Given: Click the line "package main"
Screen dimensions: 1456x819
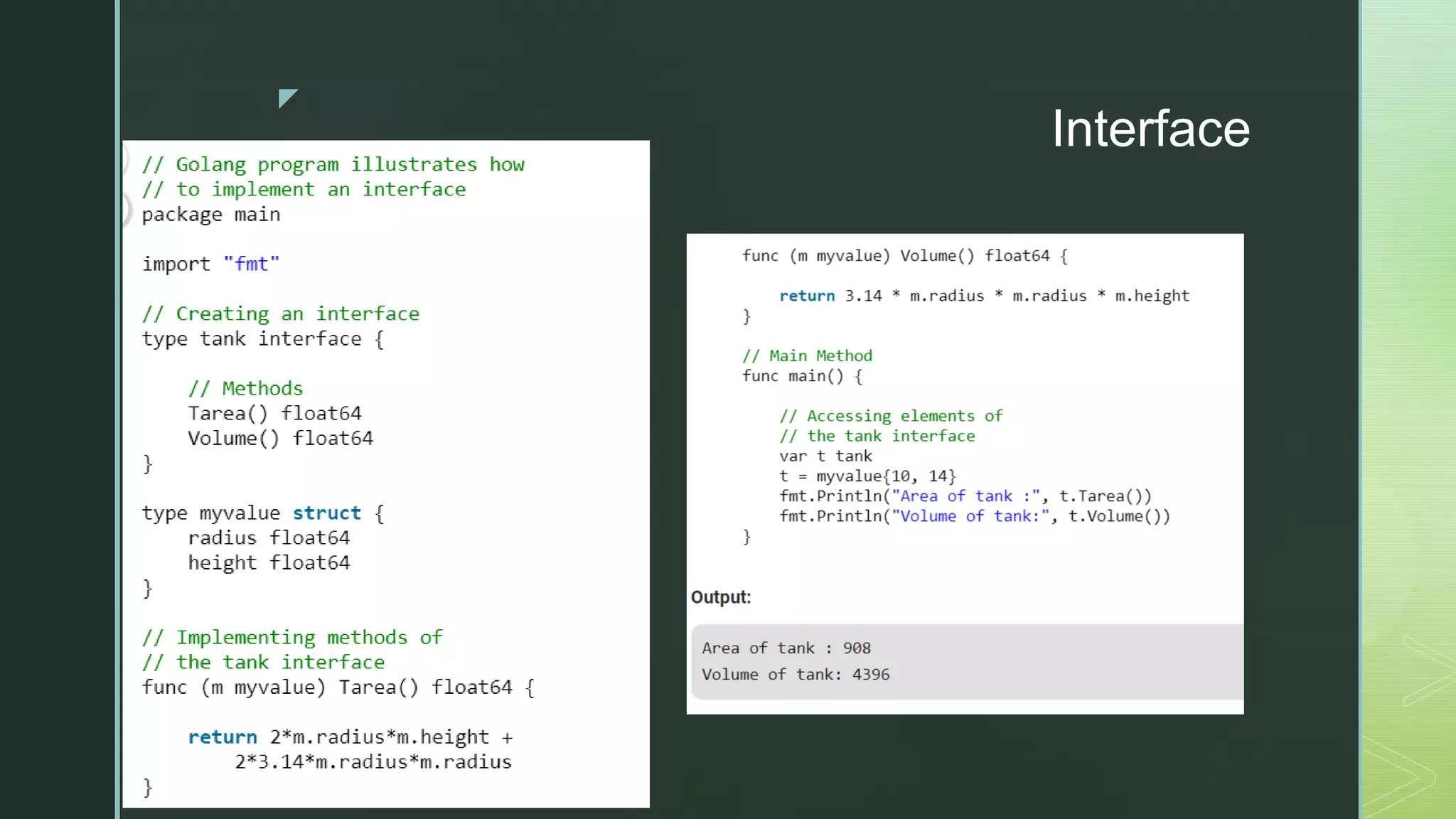Looking at the screenshot, I should pos(211,215).
